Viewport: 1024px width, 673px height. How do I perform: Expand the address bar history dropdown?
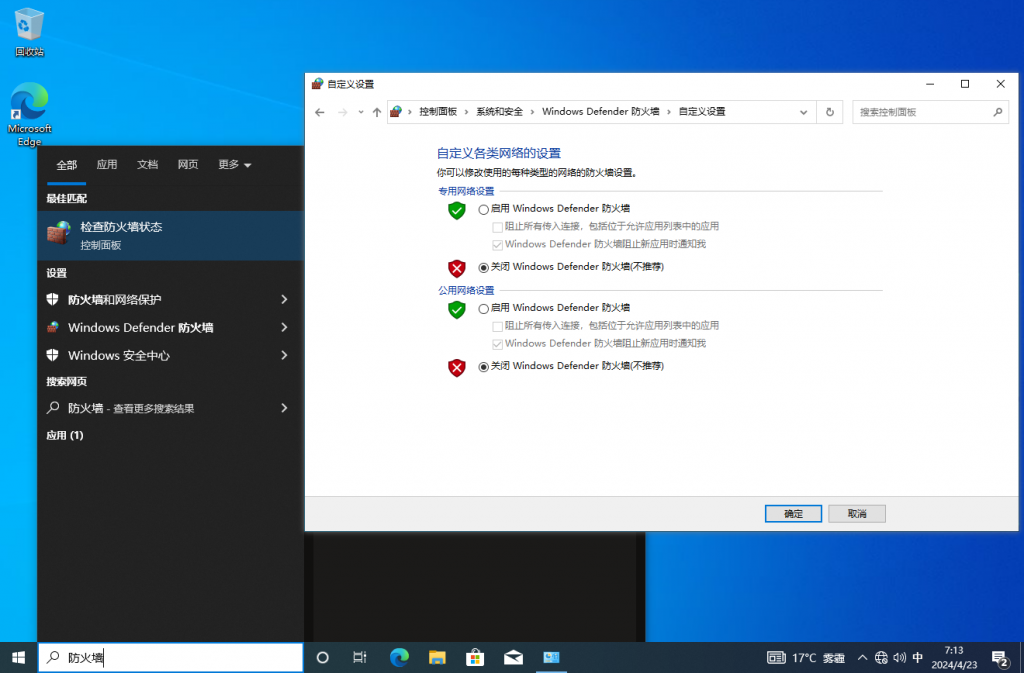805,112
